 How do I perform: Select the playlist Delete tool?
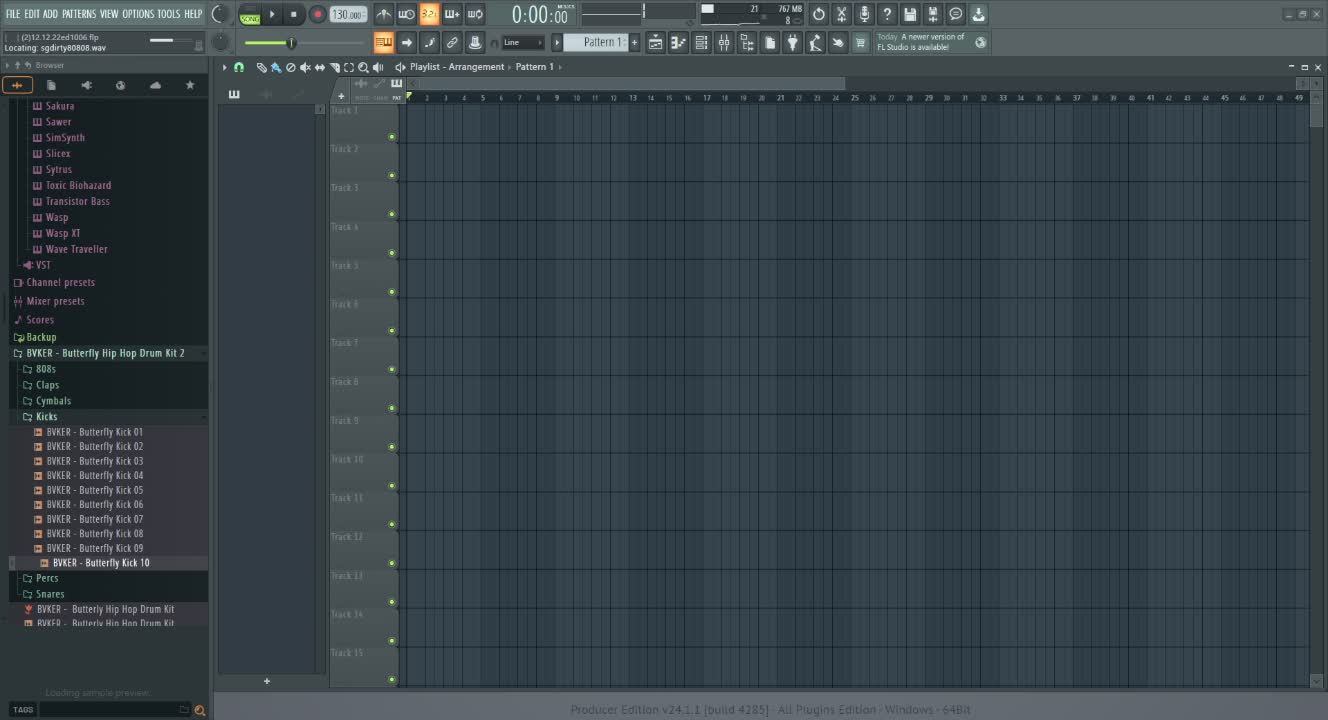[x=290, y=67]
